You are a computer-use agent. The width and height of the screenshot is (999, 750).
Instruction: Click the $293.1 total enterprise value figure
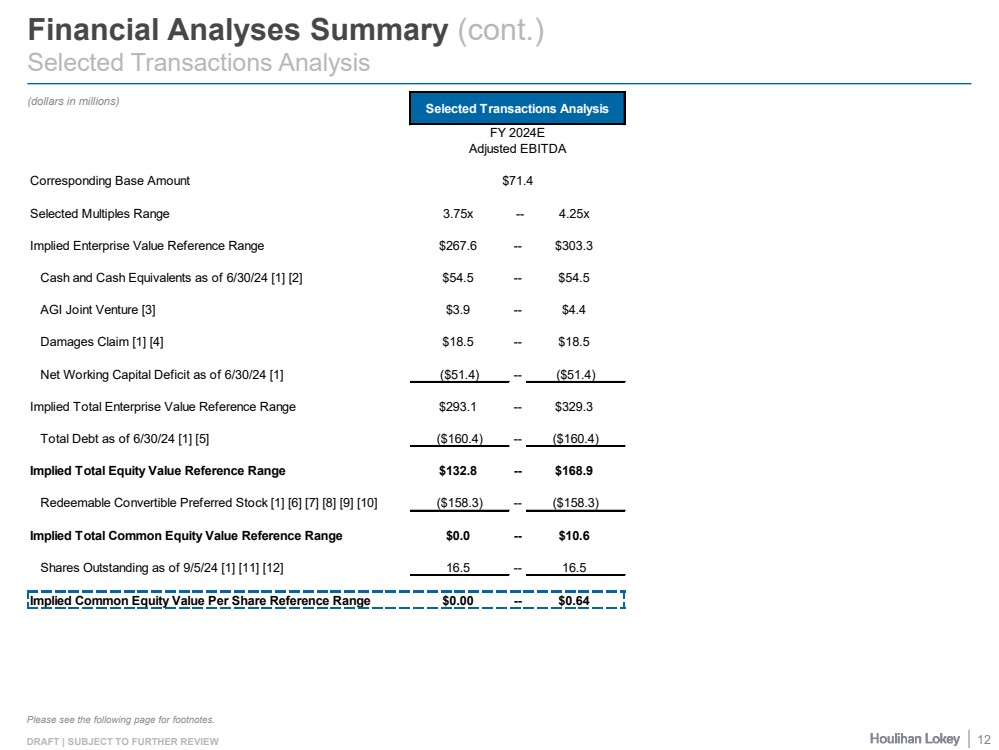(x=458, y=407)
